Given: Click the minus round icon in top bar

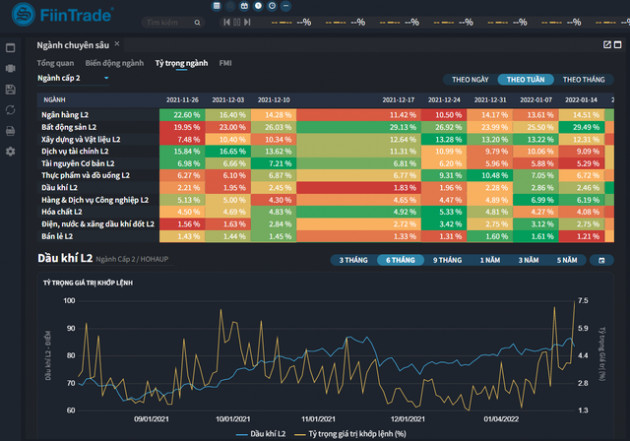Looking at the screenshot, I should (x=286, y=6).
